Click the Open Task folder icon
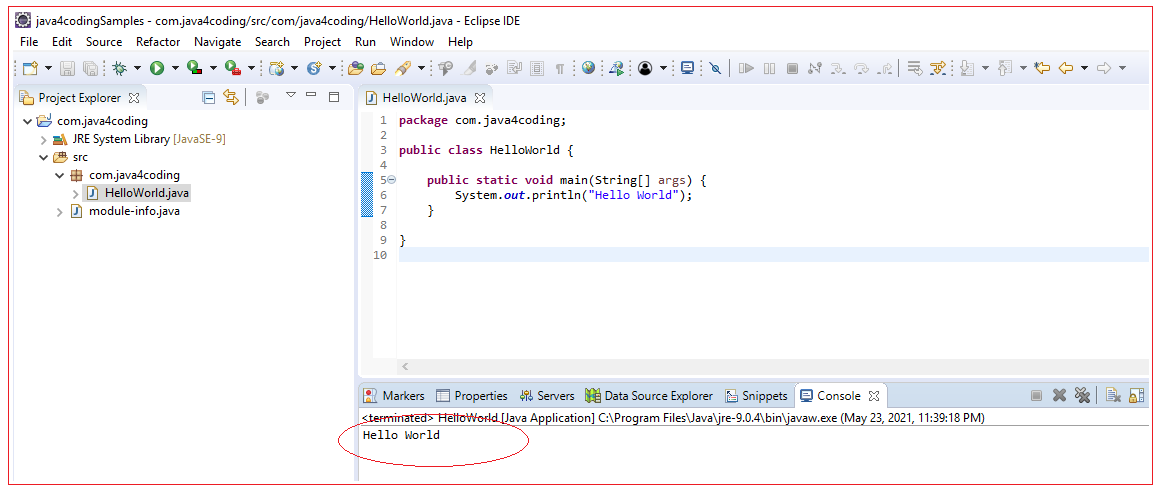This screenshot has width=1161, height=497. tap(378, 68)
